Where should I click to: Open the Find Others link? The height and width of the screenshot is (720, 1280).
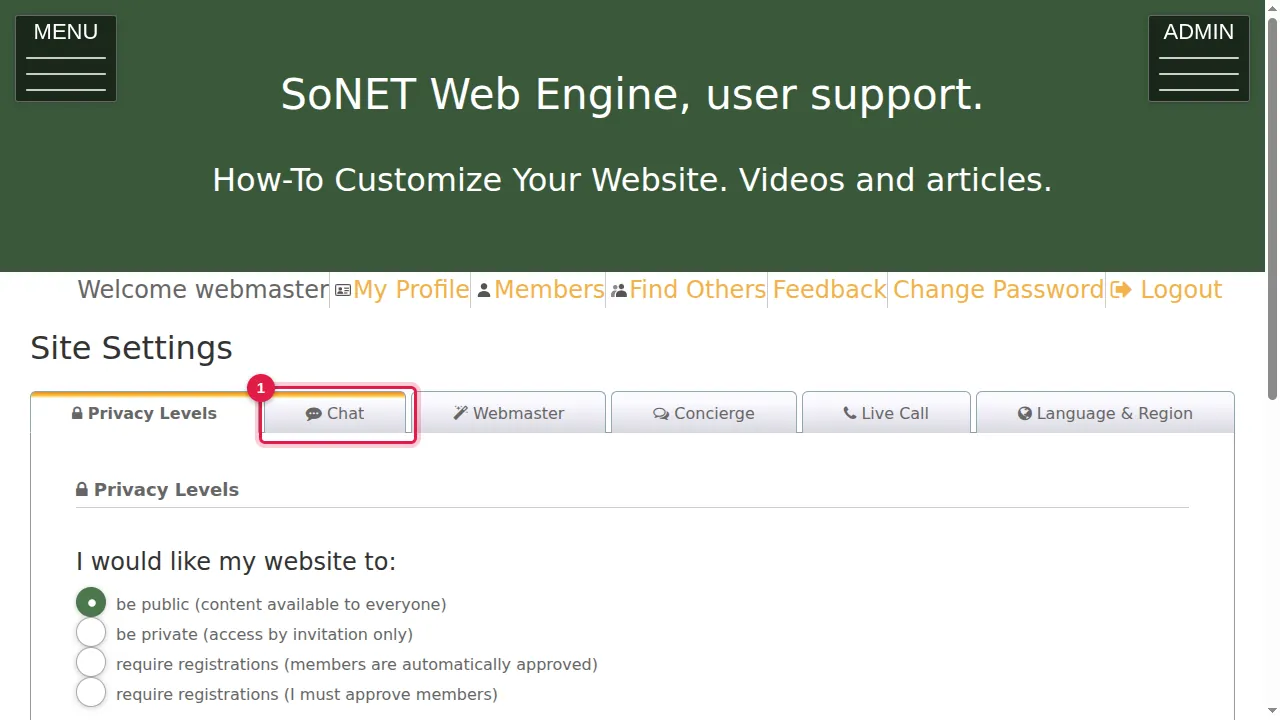pyautogui.click(x=698, y=290)
